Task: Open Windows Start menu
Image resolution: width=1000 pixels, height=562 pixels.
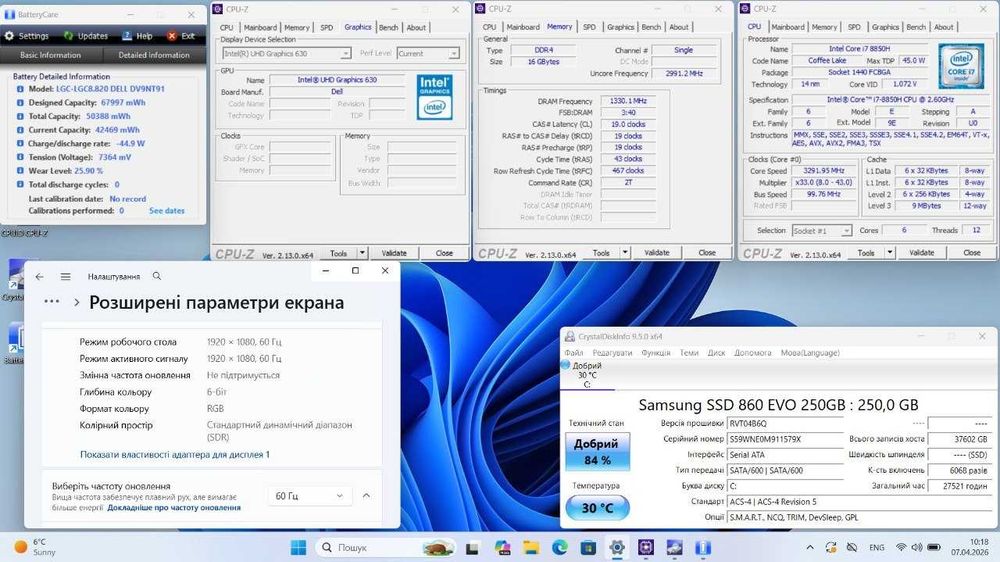Action: point(298,547)
